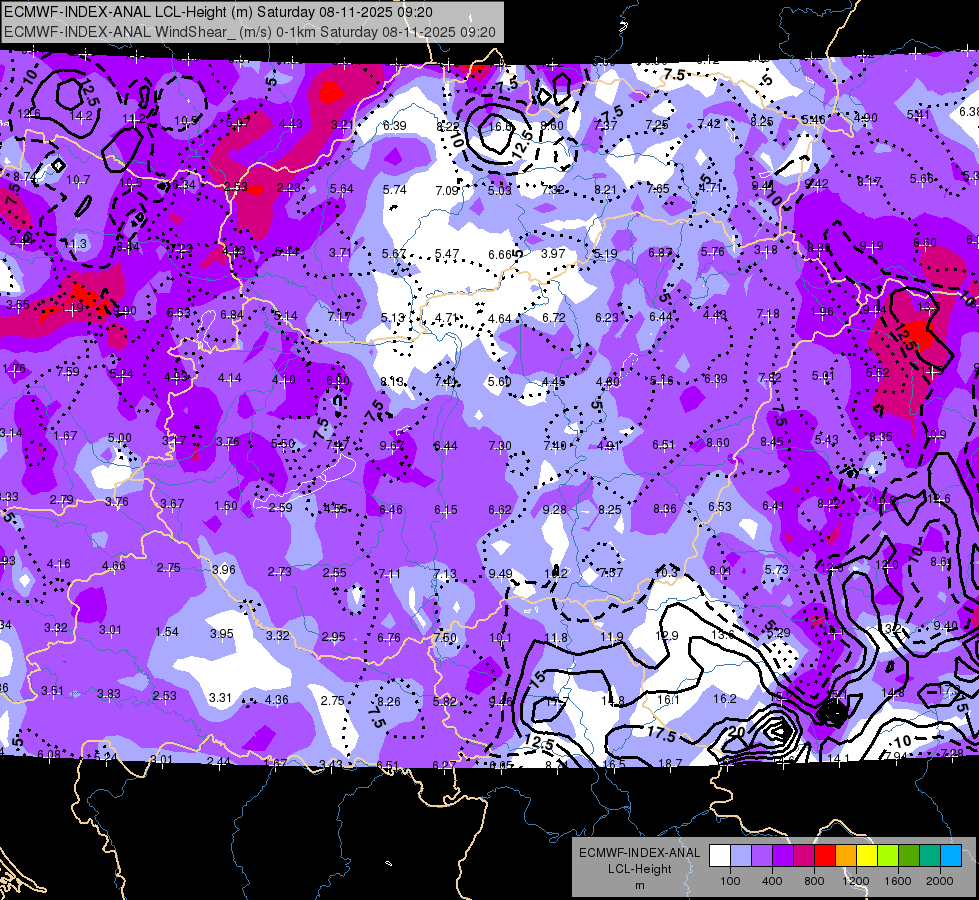Select the white legend color swatch
Screen dimensions: 979x900
tap(720, 856)
